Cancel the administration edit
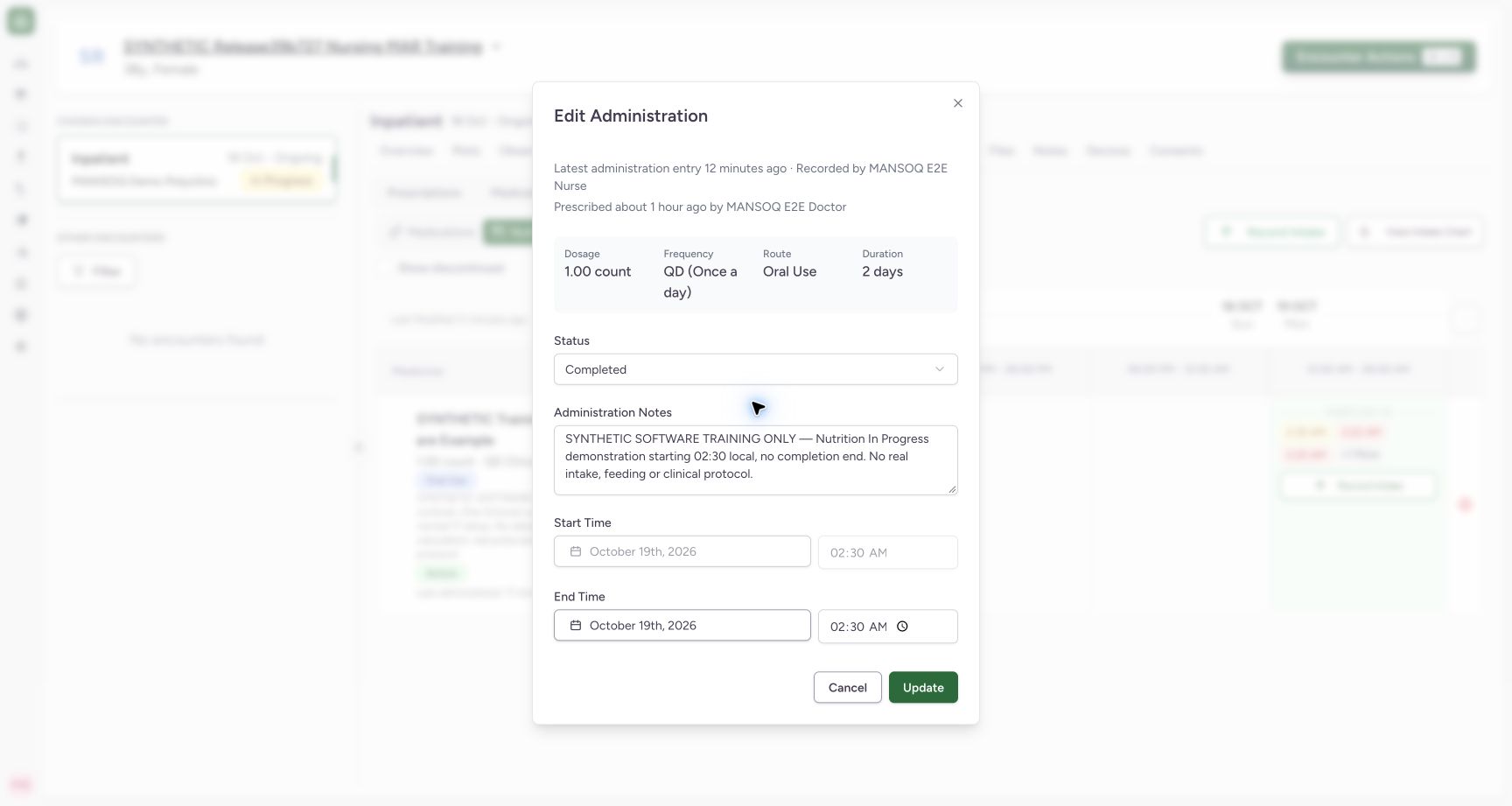 tap(848, 687)
